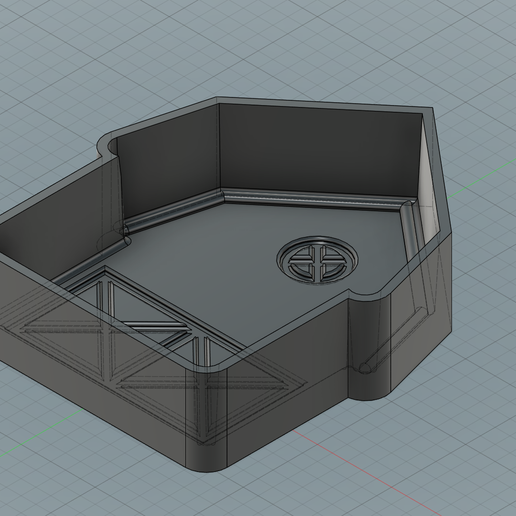Screen dimensions: 516x516
Task: Select the rounded bottom front corner of model
Action: (x=207, y=418)
